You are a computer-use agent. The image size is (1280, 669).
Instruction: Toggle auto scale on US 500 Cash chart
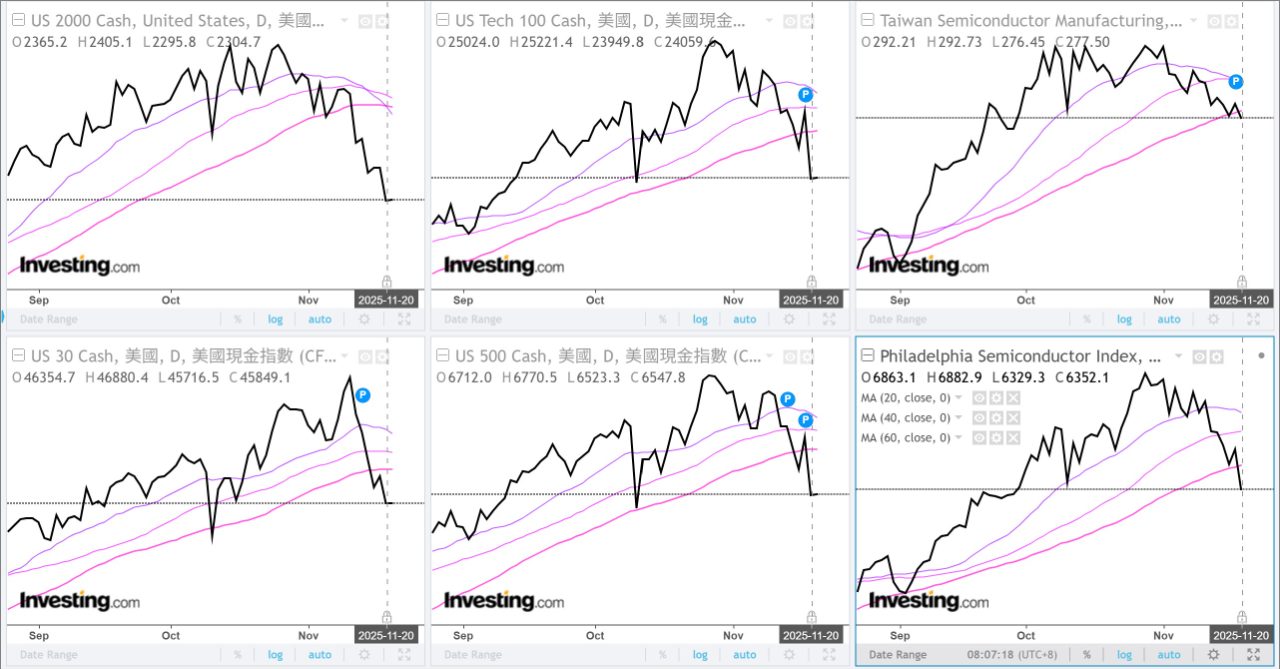pos(745,655)
